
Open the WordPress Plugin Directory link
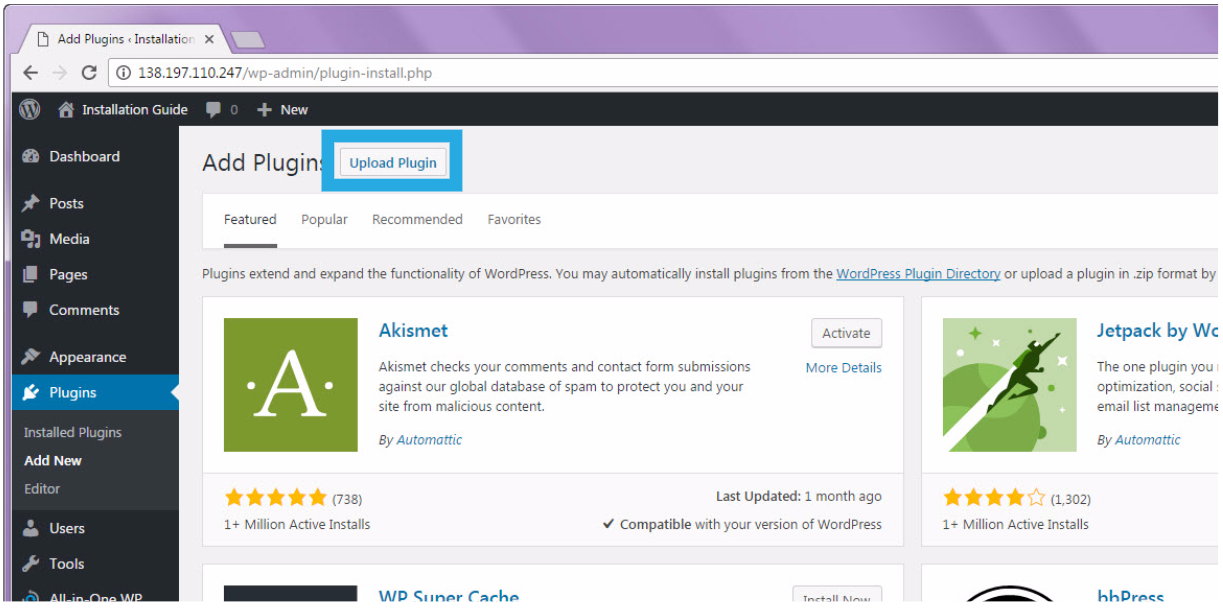pos(918,274)
